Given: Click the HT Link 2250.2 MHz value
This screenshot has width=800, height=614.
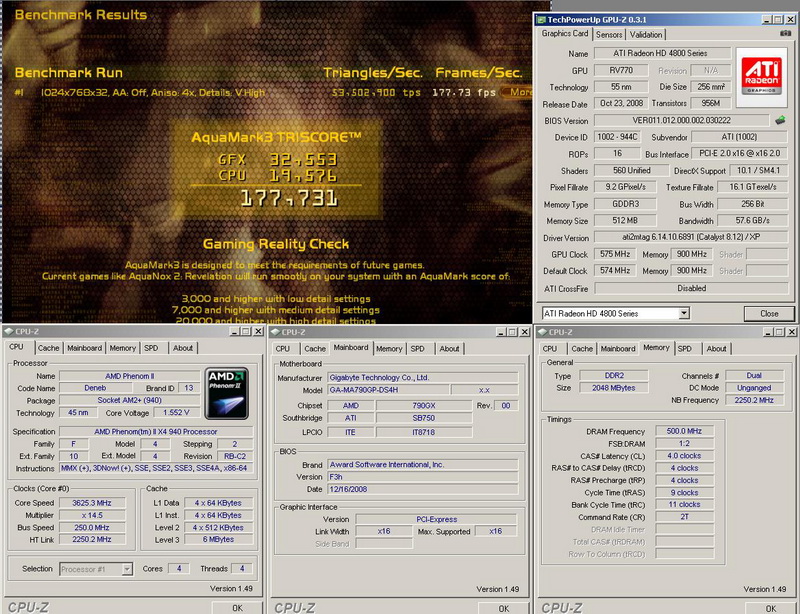Looking at the screenshot, I should [x=92, y=539].
